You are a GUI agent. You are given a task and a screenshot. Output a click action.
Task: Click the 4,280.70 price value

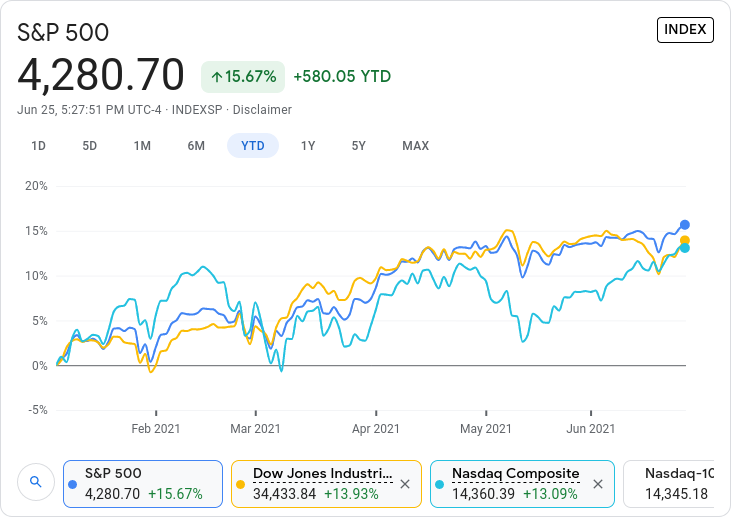click(x=101, y=75)
